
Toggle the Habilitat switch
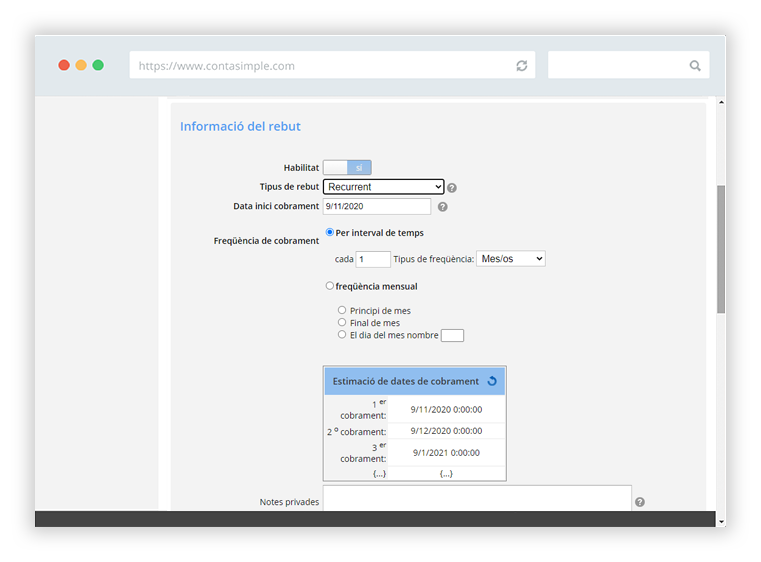point(347,167)
